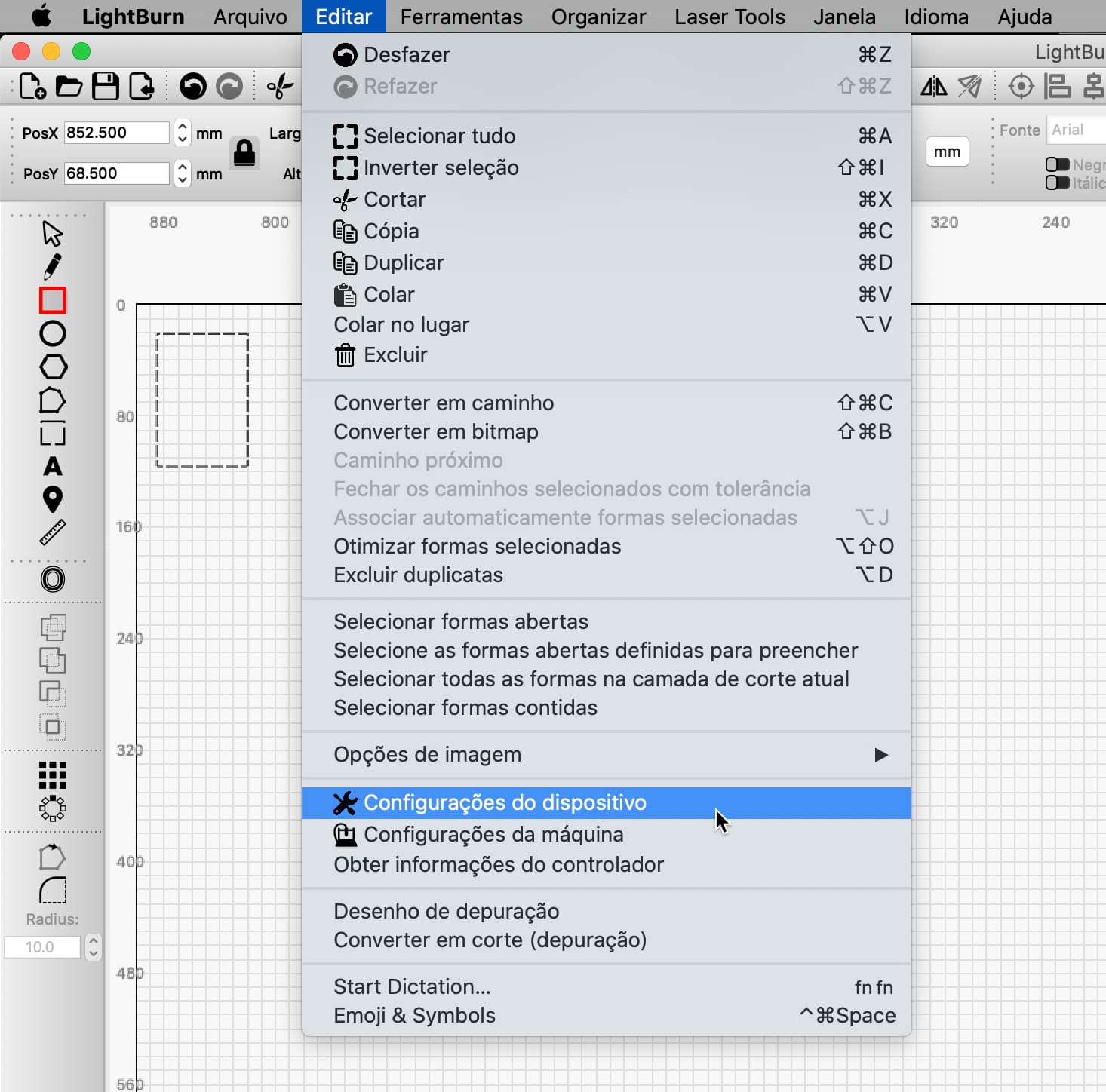Toggle the bold text switch
Screen dimensions: 1106x1092
pyautogui.click(x=1057, y=164)
